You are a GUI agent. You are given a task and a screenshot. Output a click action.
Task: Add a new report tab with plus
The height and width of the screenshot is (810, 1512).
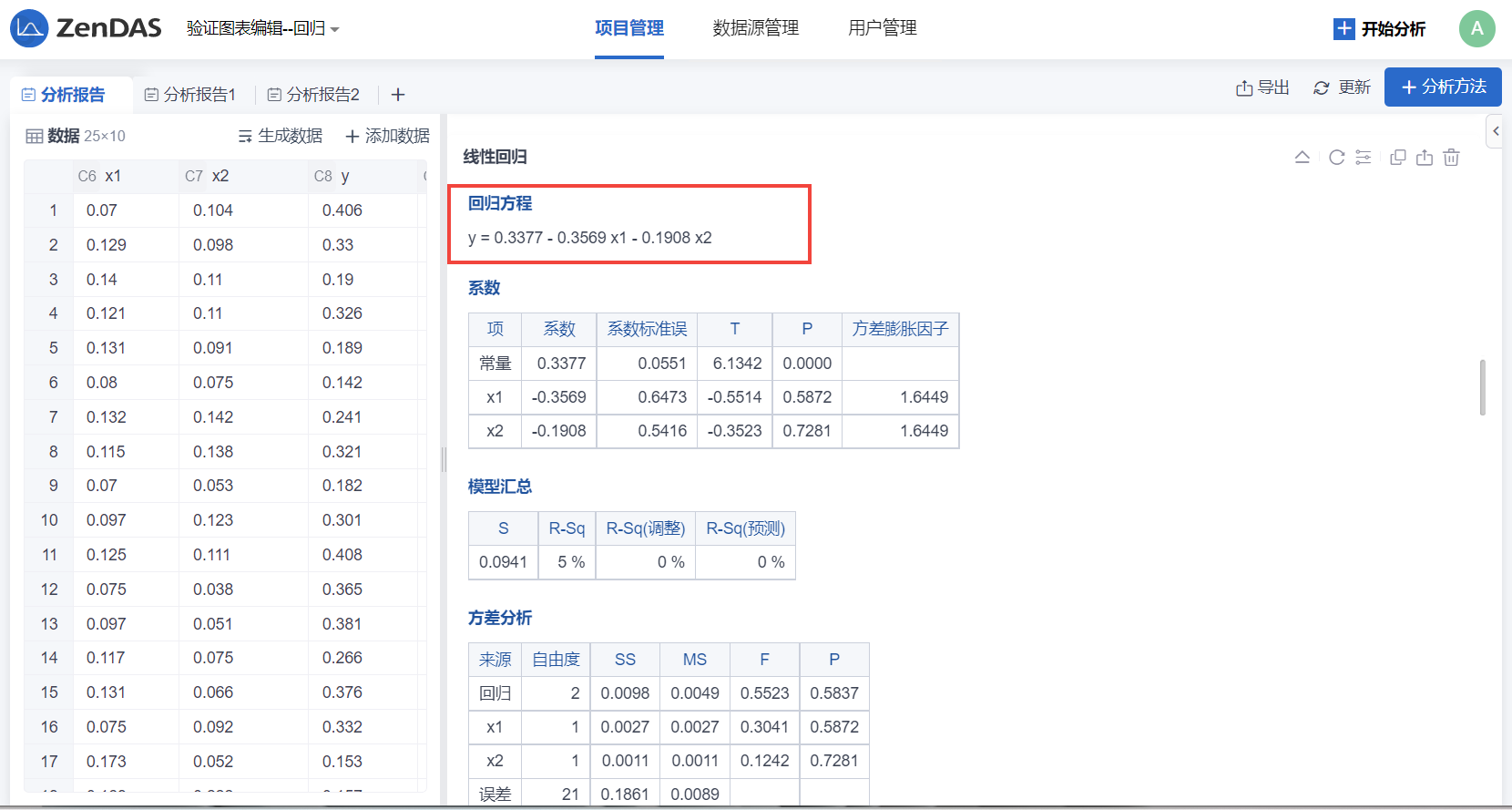tap(398, 95)
